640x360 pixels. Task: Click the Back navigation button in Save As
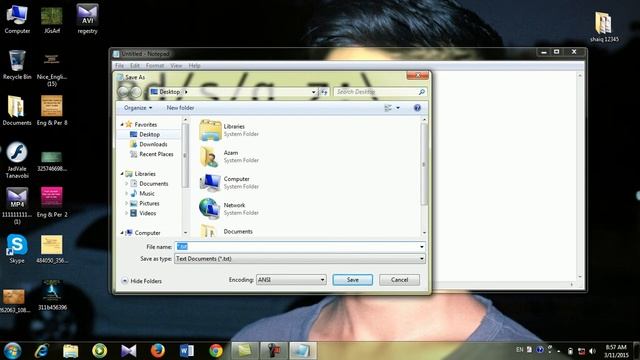[123, 92]
